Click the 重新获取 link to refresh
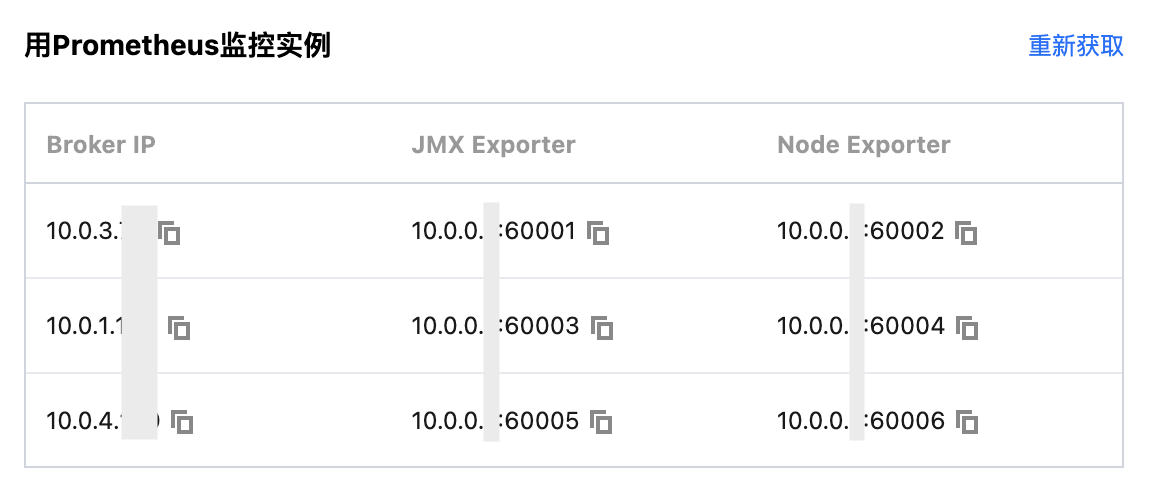This screenshot has width=1160, height=492. (1076, 46)
